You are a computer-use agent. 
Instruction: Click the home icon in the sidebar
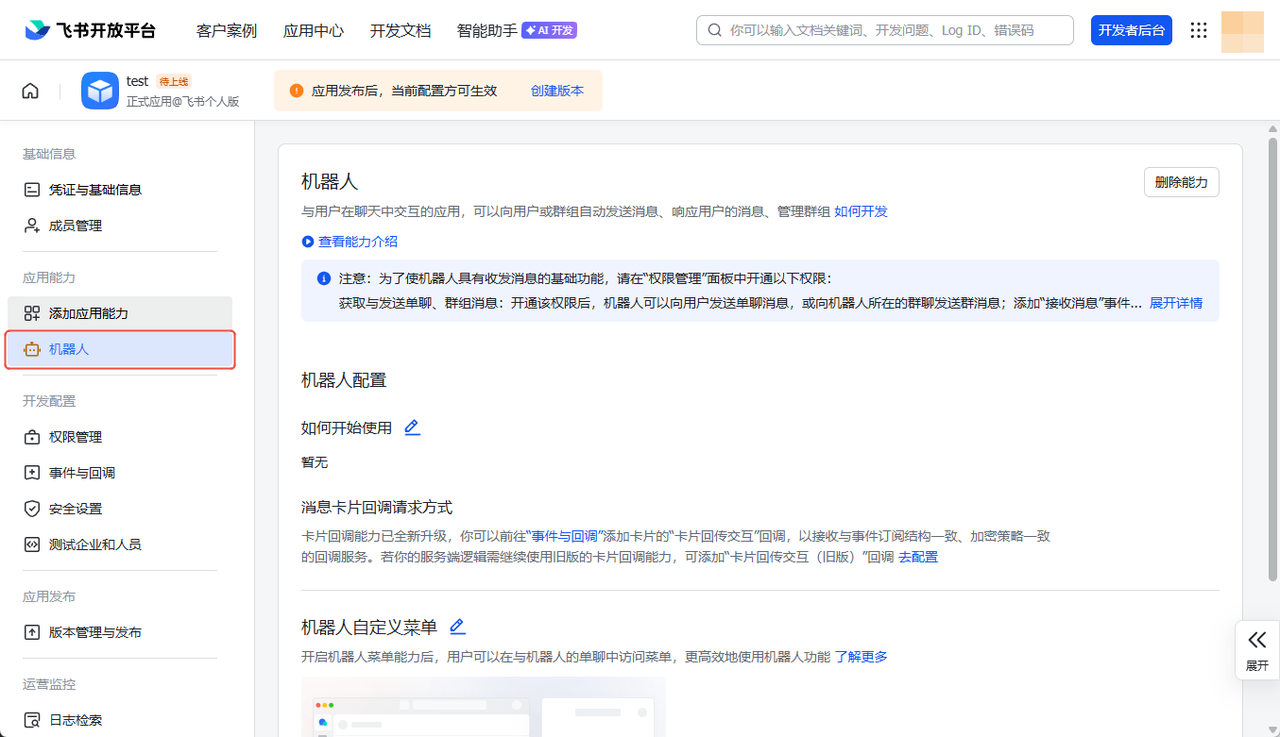click(30, 90)
